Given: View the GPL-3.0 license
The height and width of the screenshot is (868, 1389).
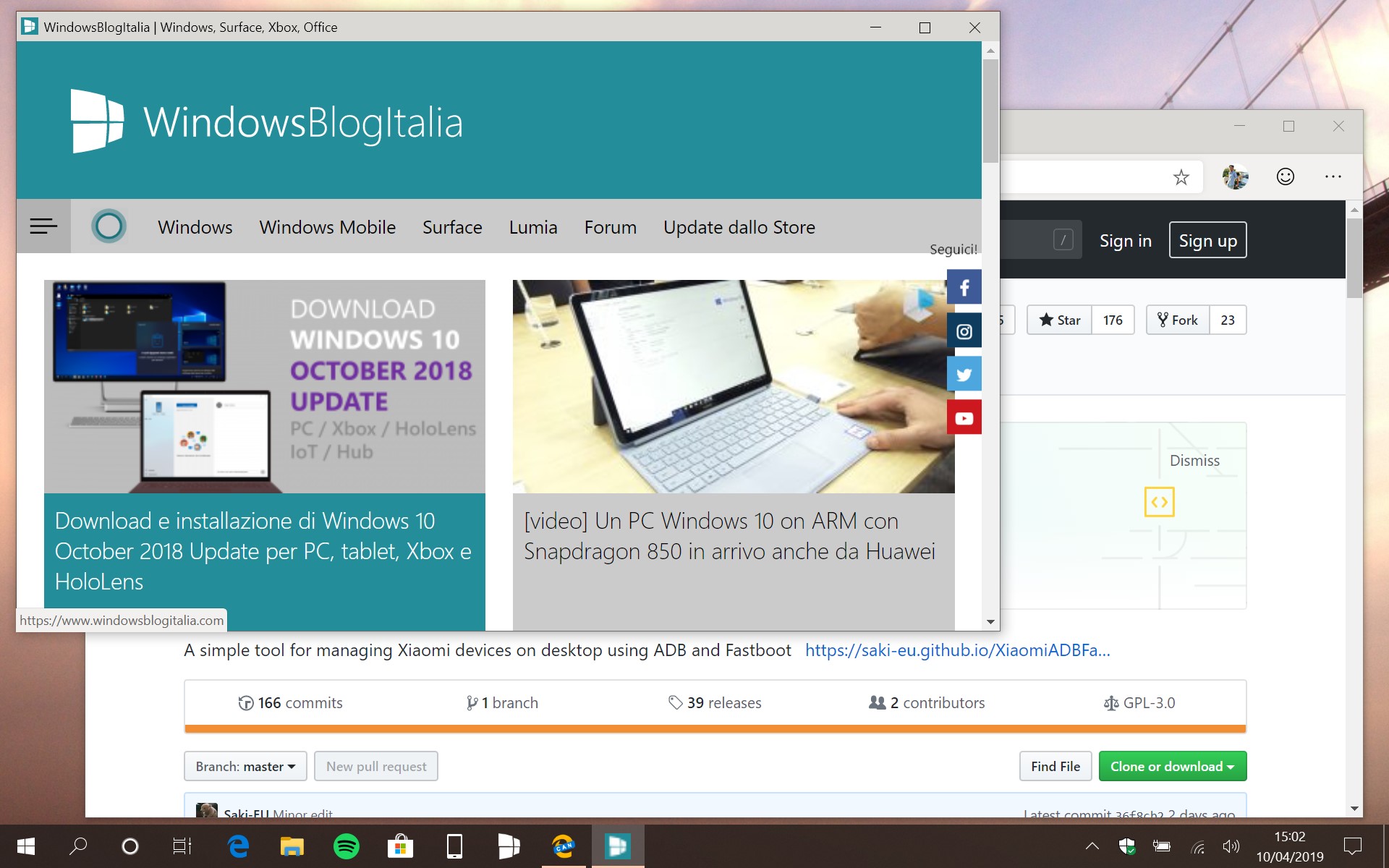Looking at the screenshot, I should coord(1139,703).
